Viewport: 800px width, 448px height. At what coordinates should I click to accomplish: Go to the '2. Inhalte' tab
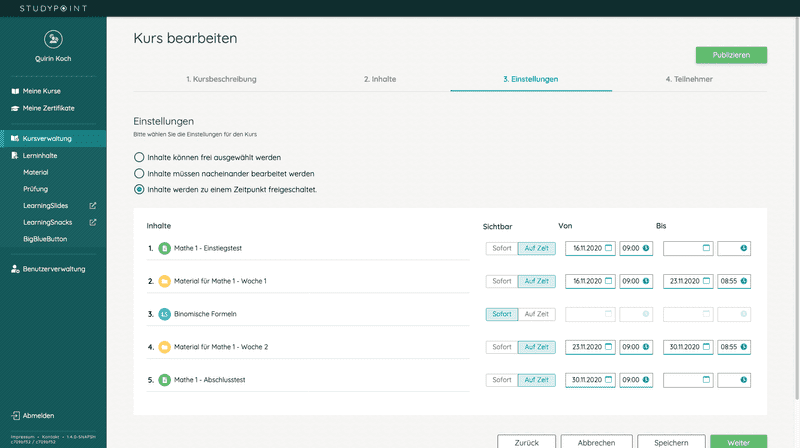click(x=379, y=79)
